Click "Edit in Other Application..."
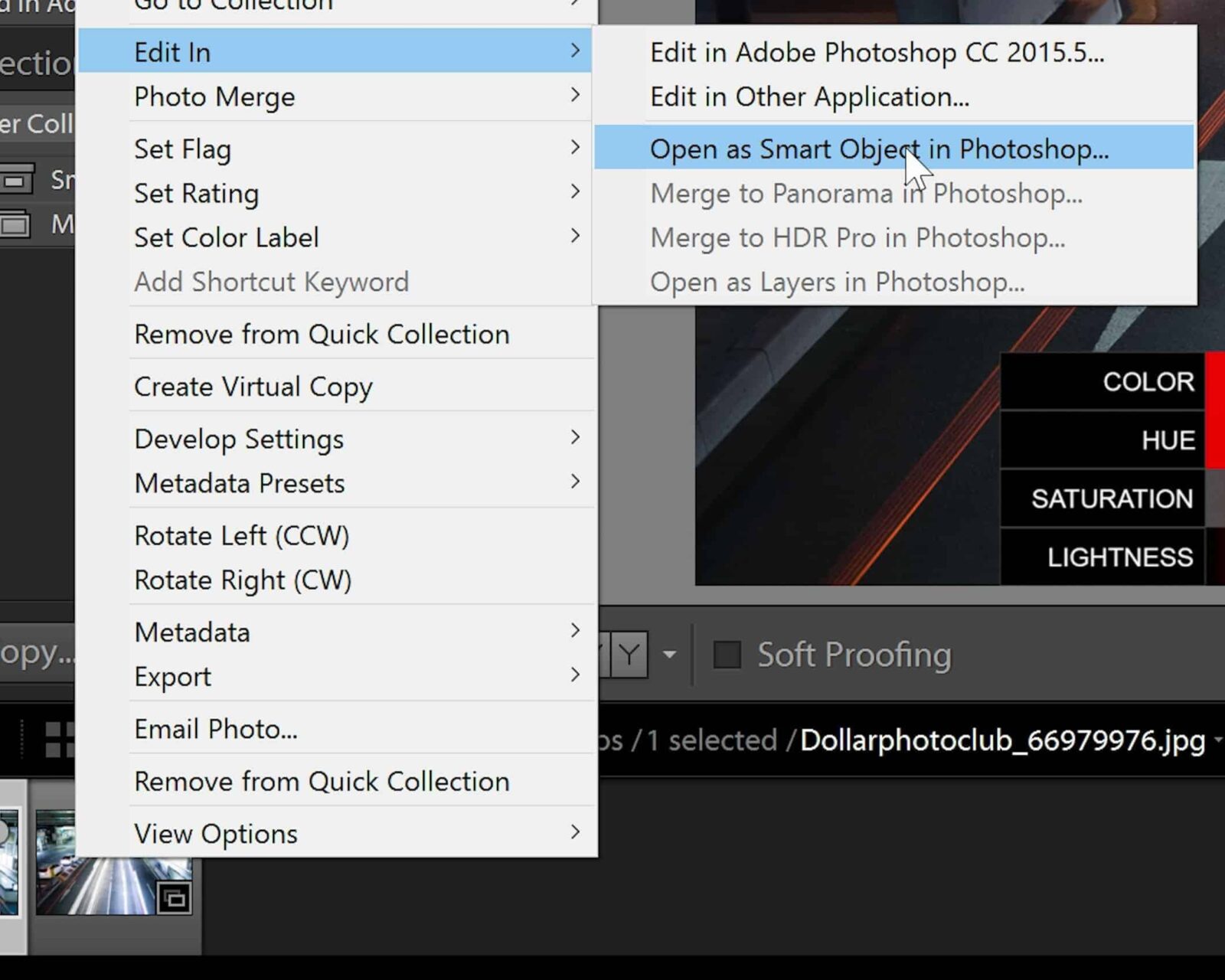 pyautogui.click(x=809, y=96)
